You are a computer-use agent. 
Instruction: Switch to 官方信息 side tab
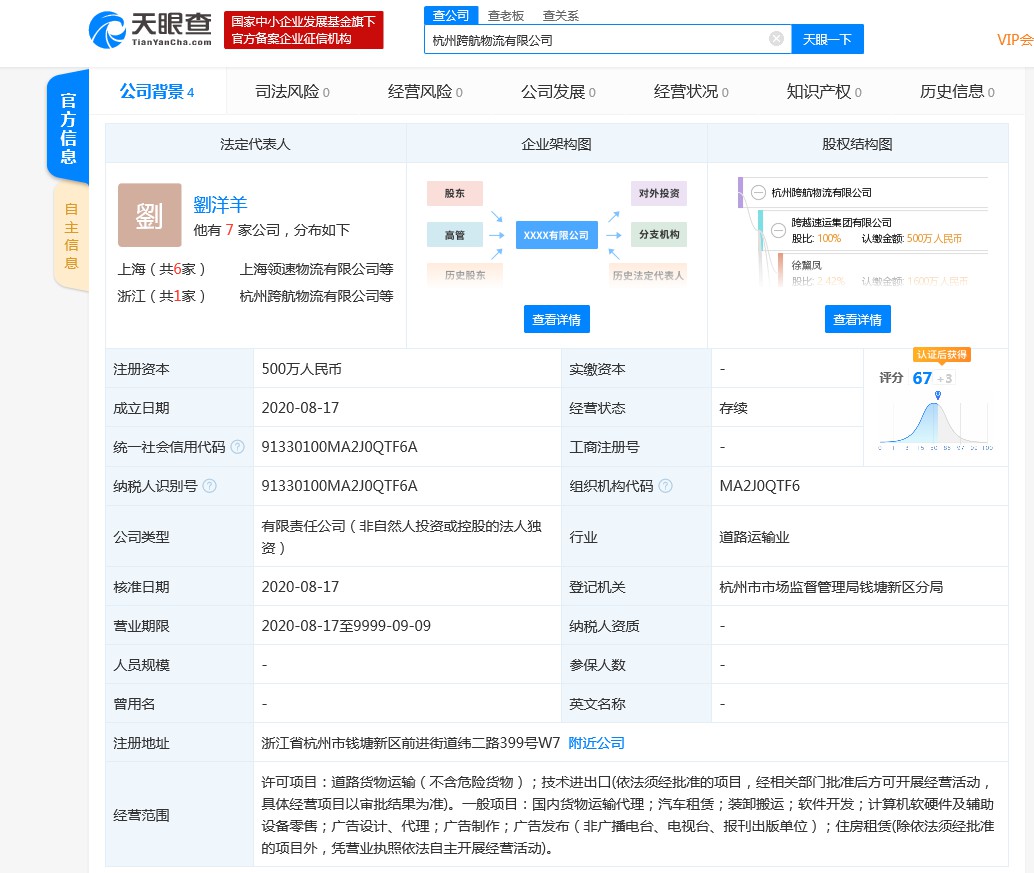coord(68,127)
